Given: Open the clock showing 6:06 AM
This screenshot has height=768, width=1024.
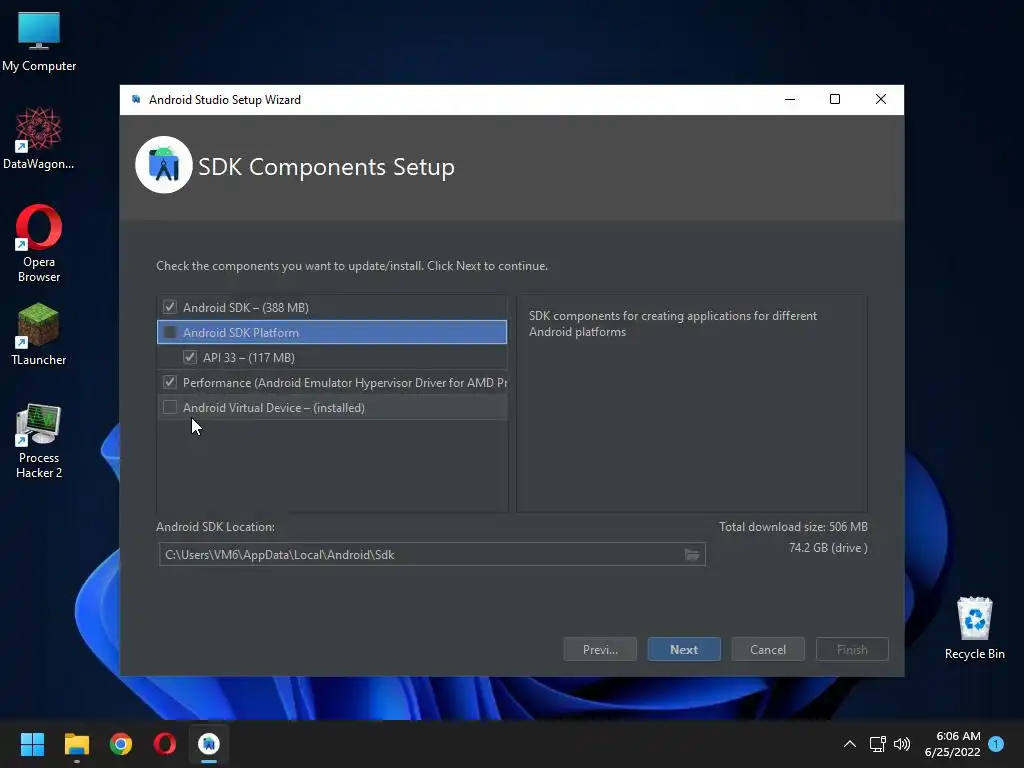Looking at the screenshot, I should click(x=952, y=744).
